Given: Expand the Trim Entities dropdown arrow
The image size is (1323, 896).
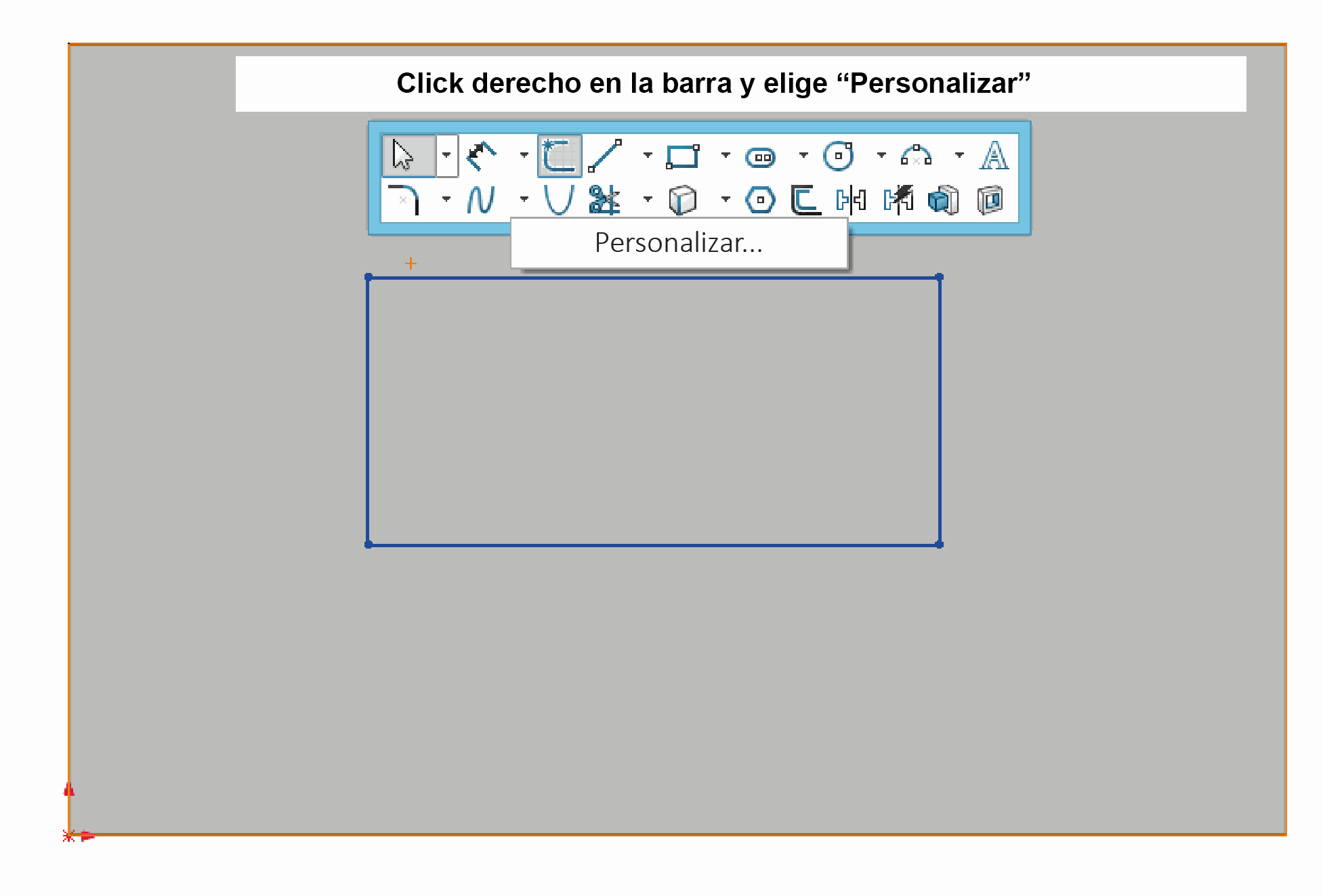Looking at the screenshot, I should 648,199.
